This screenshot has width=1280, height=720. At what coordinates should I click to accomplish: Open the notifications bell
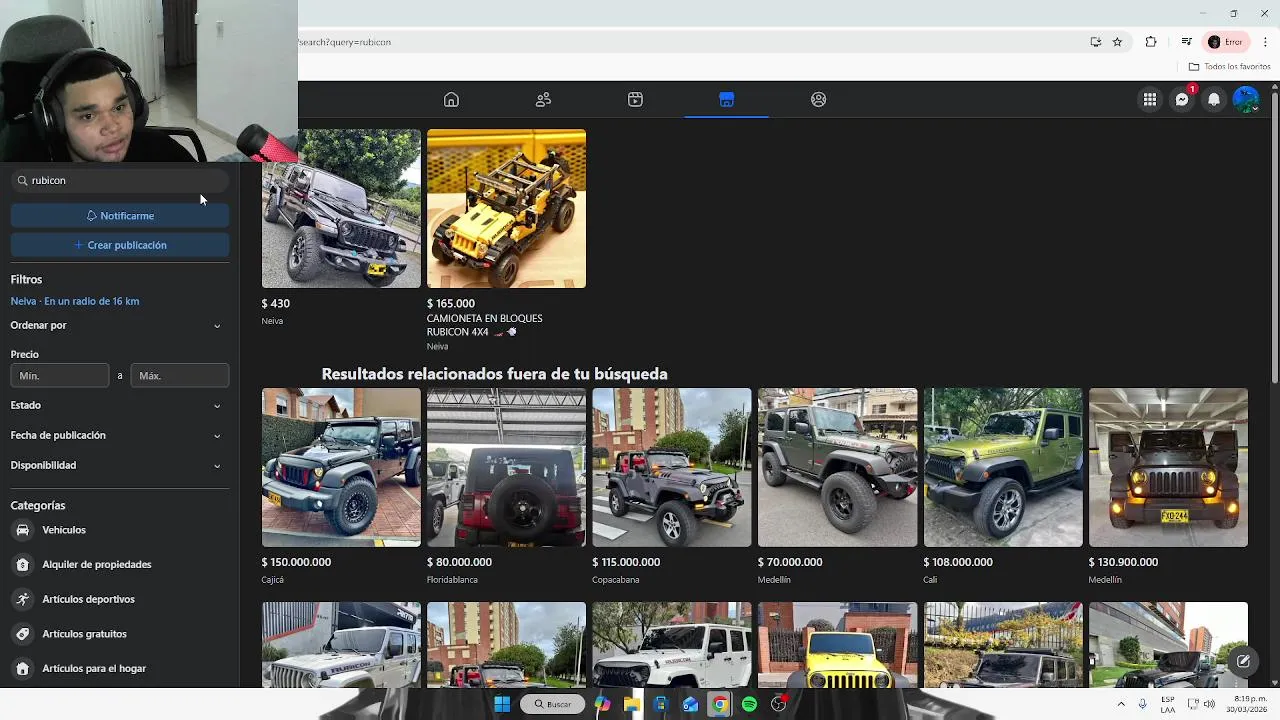[1214, 99]
